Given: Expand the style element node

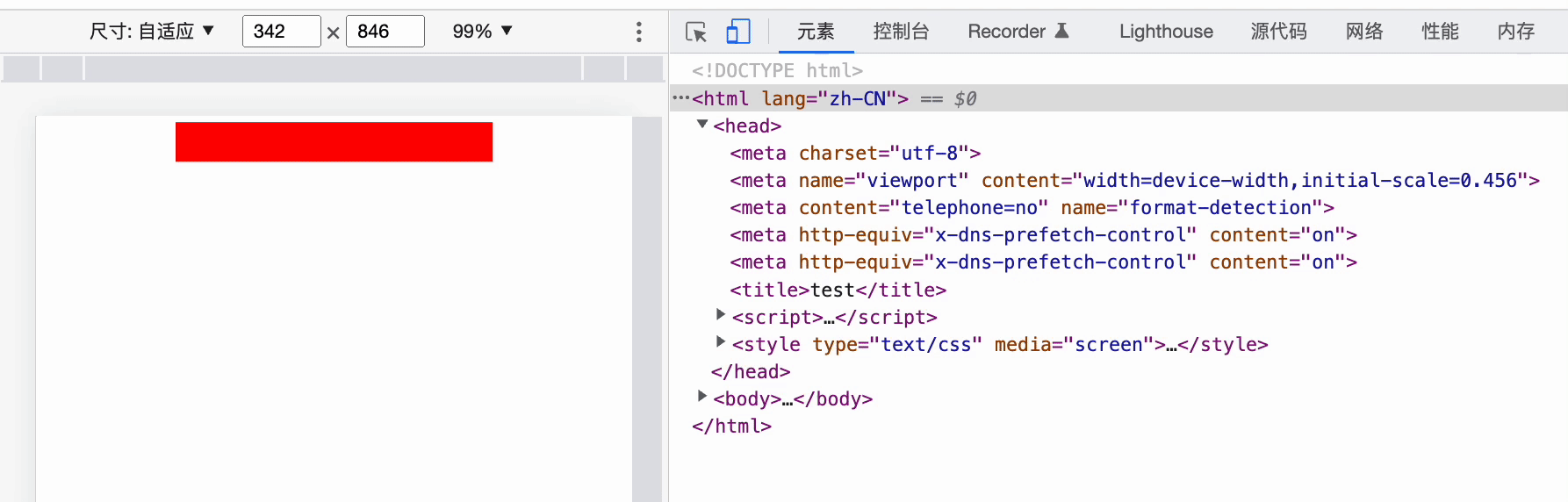Looking at the screenshot, I should 721,341.
